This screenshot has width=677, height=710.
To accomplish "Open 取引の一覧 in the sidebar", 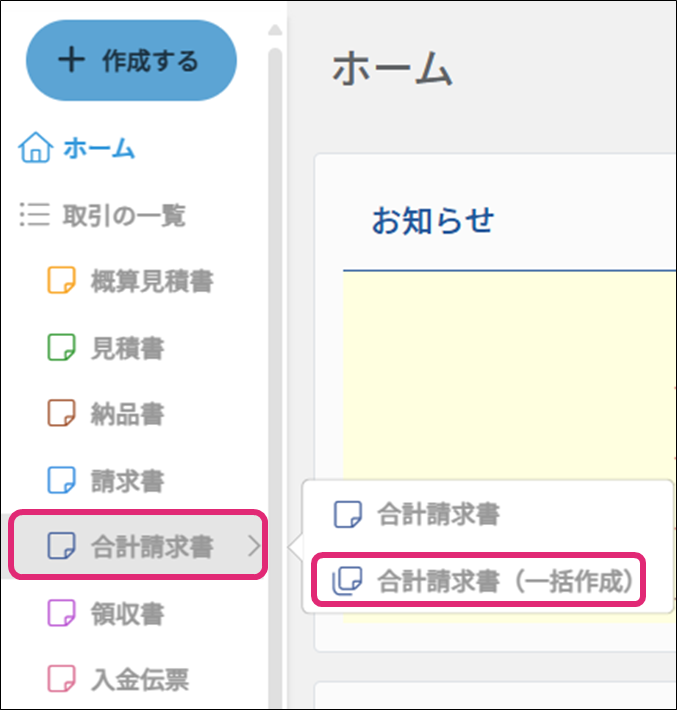I will pyautogui.click(x=124, y=216).
